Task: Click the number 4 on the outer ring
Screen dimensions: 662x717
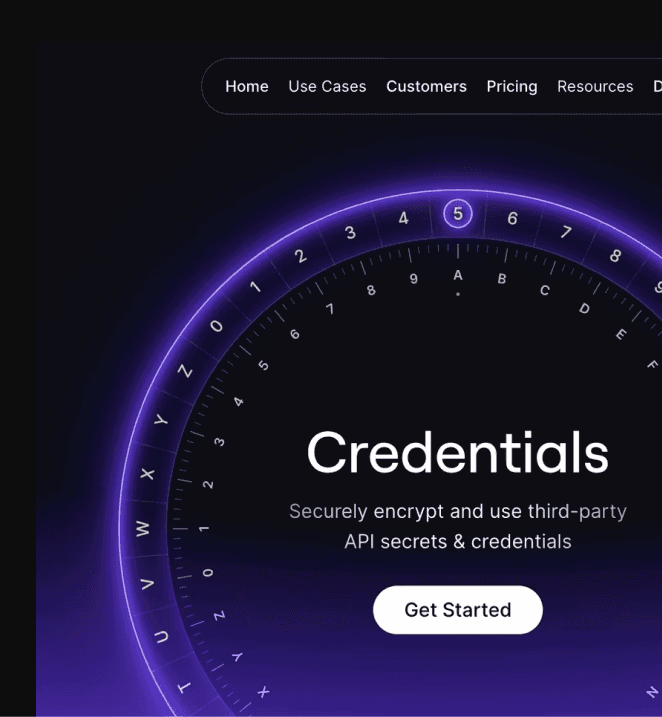Action: (x=403, y=218)
